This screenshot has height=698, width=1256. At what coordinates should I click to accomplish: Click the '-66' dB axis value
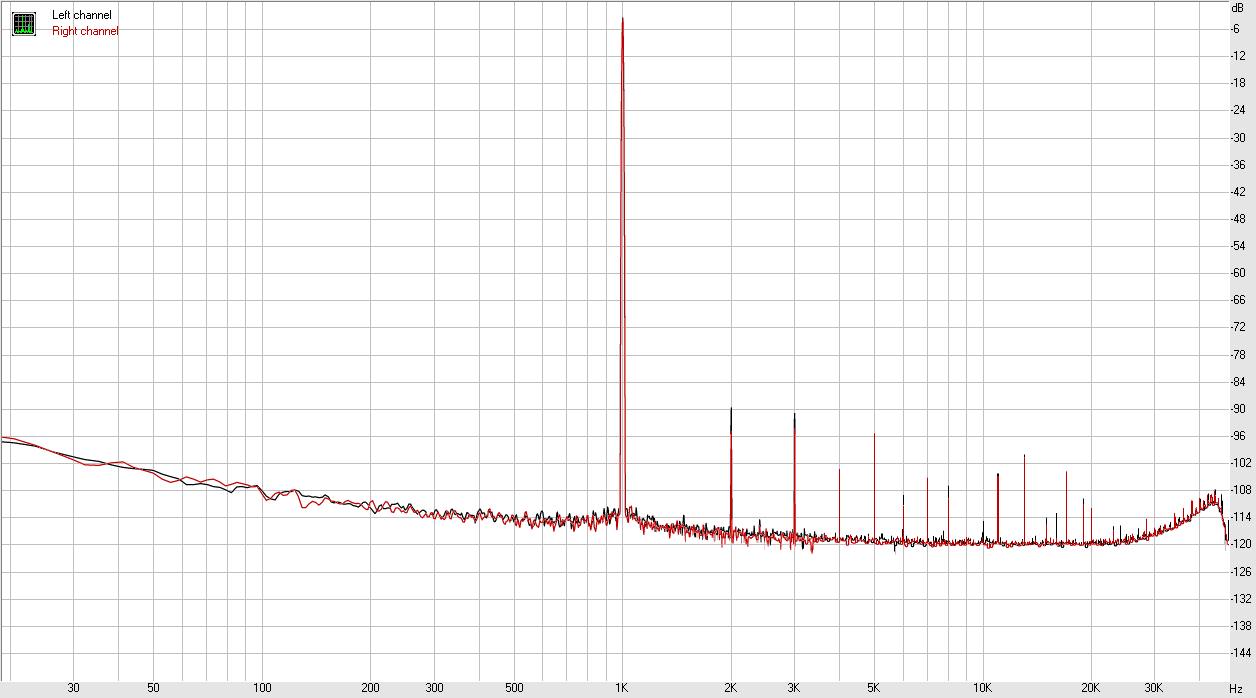(1238, 299)
